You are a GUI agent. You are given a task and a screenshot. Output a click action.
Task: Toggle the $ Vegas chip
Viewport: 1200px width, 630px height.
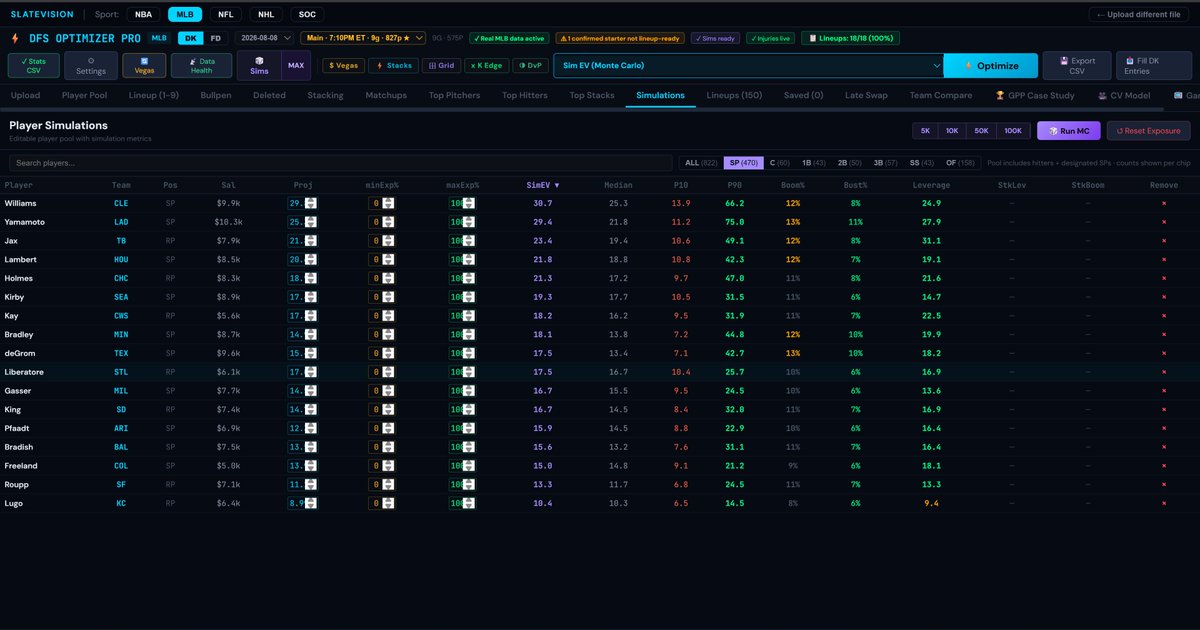343,65
